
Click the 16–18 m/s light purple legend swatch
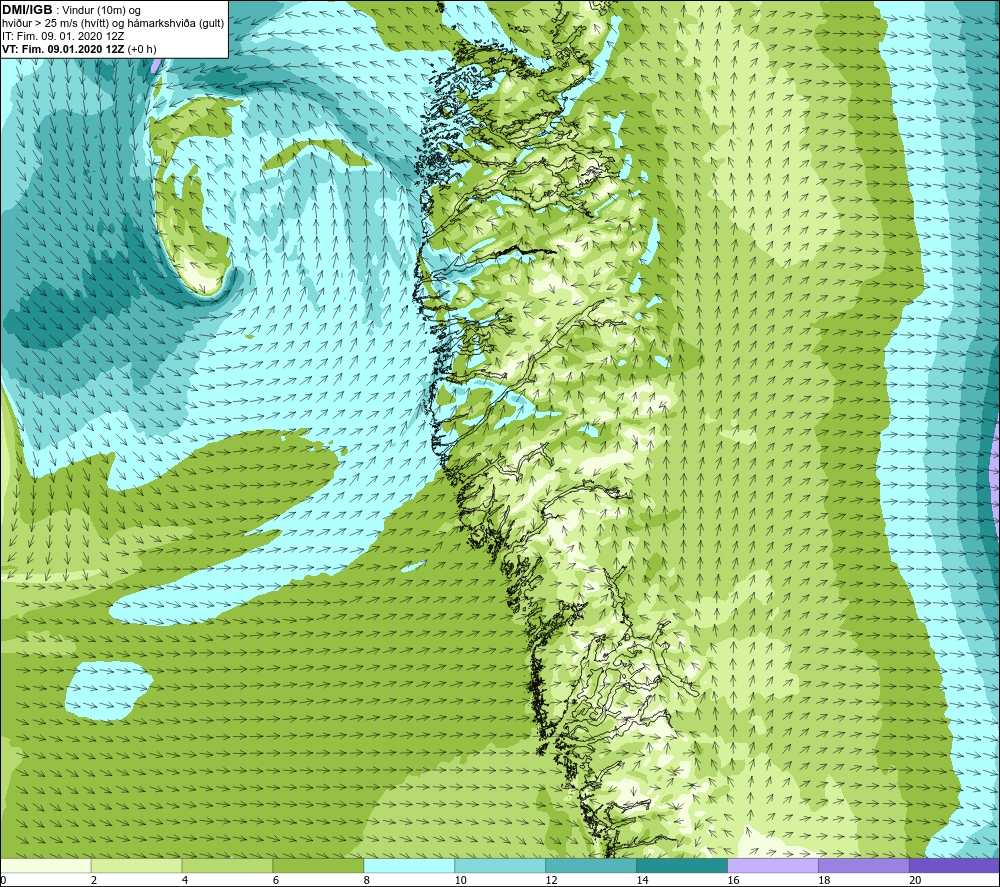tap(773, 865)
